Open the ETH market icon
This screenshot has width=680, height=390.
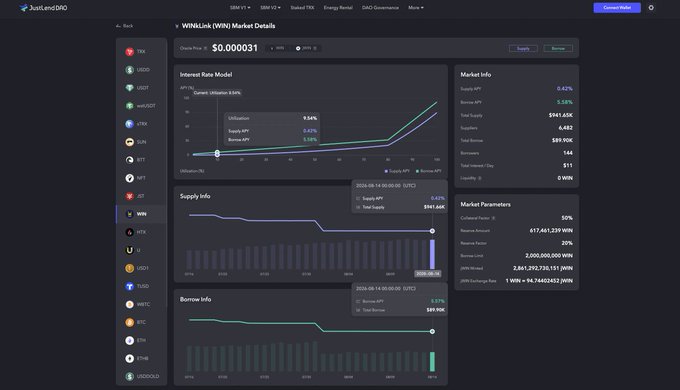(x=129, y=341)
